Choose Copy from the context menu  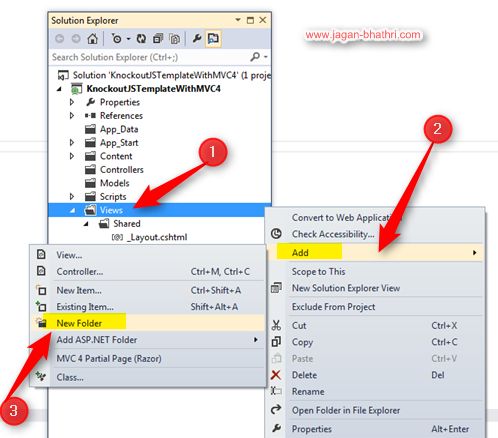pyautogui.click(x=375, y=342)
